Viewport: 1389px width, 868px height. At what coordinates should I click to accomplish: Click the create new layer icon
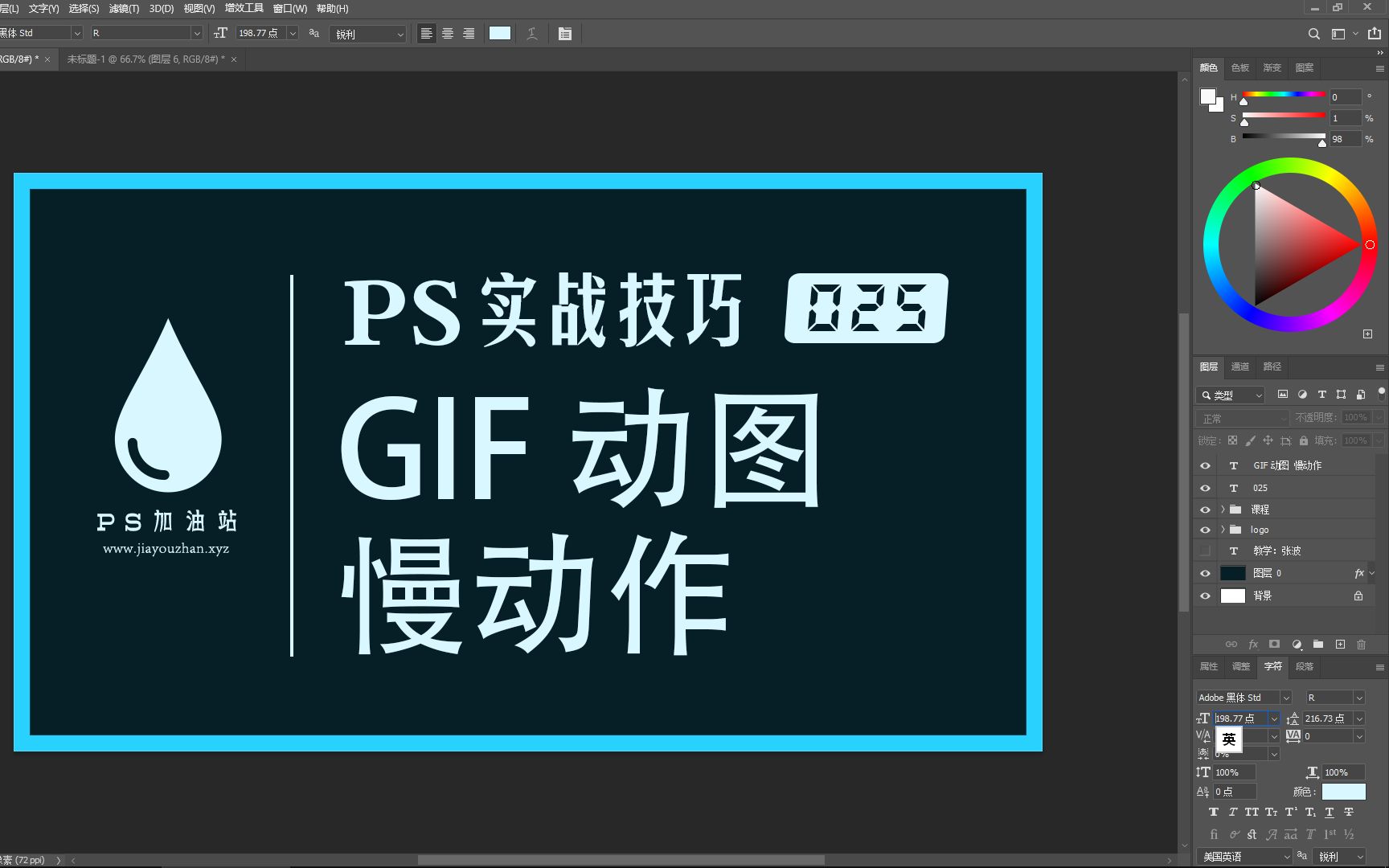tap(1340, 645)
